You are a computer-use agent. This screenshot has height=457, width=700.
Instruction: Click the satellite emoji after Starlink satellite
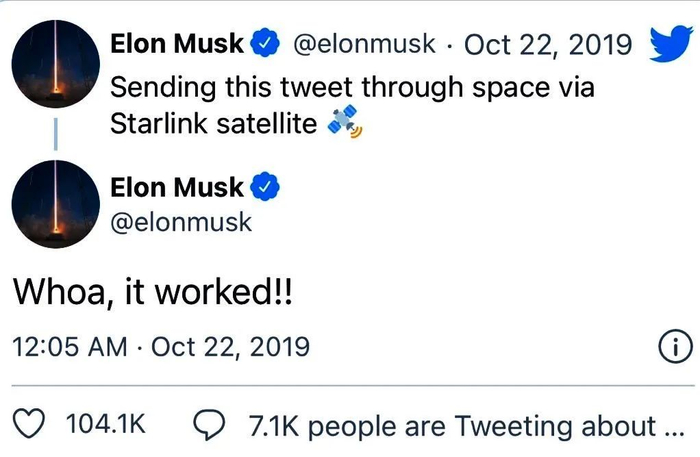344,124
